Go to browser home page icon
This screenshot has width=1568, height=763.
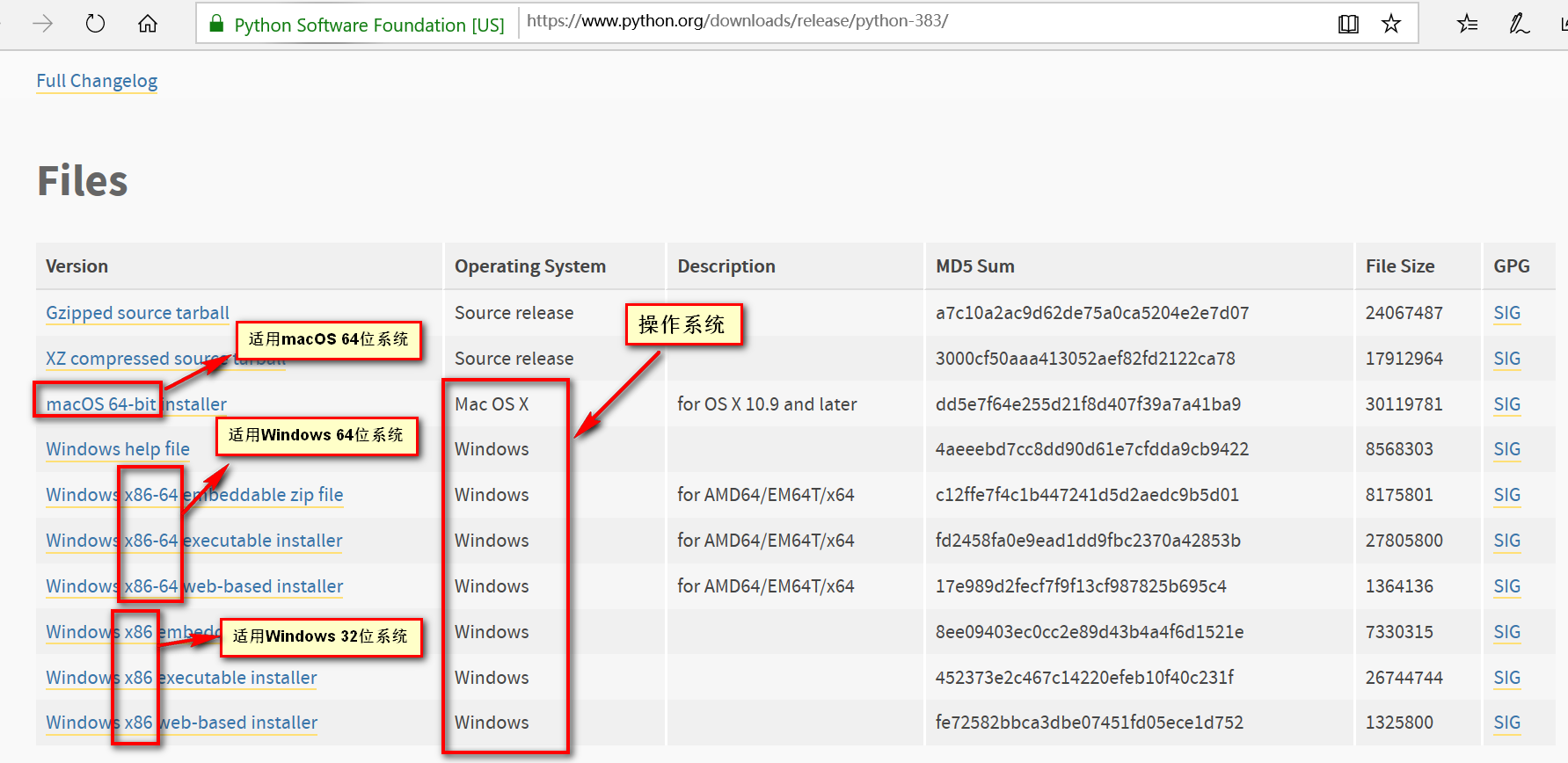(148, 24)
